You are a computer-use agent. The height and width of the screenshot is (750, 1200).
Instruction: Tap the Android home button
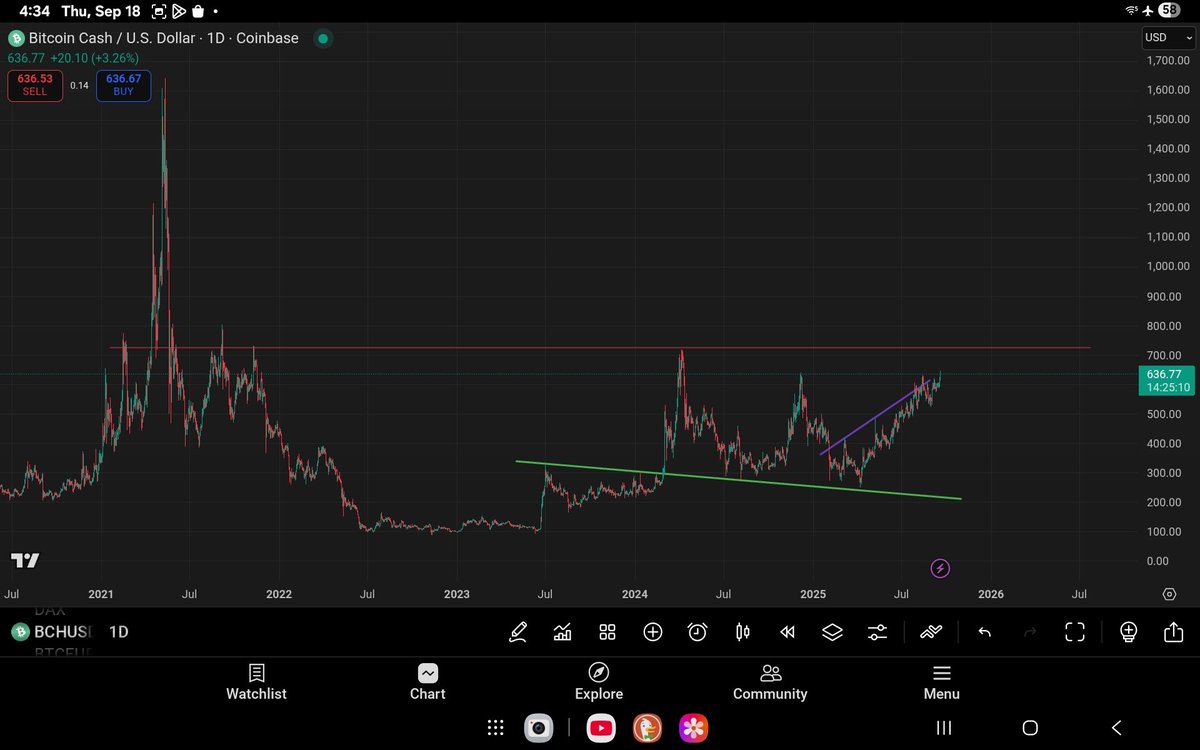tap(1030, 728)
